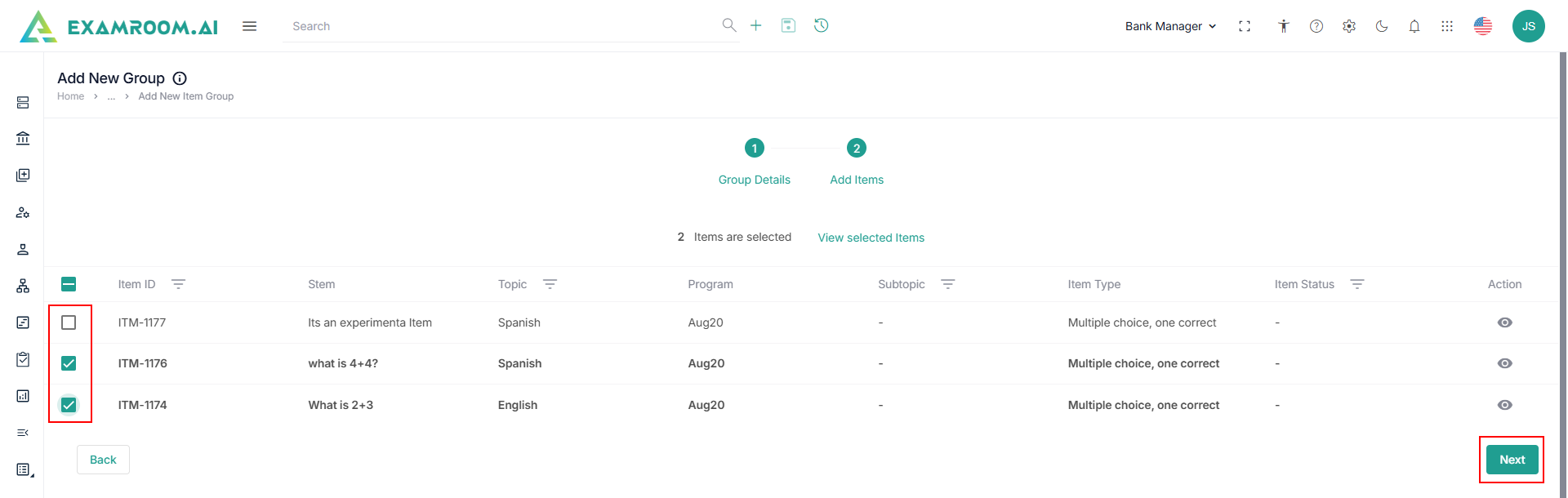
Task: Go to Group Details step
Action: click(755, 149)
